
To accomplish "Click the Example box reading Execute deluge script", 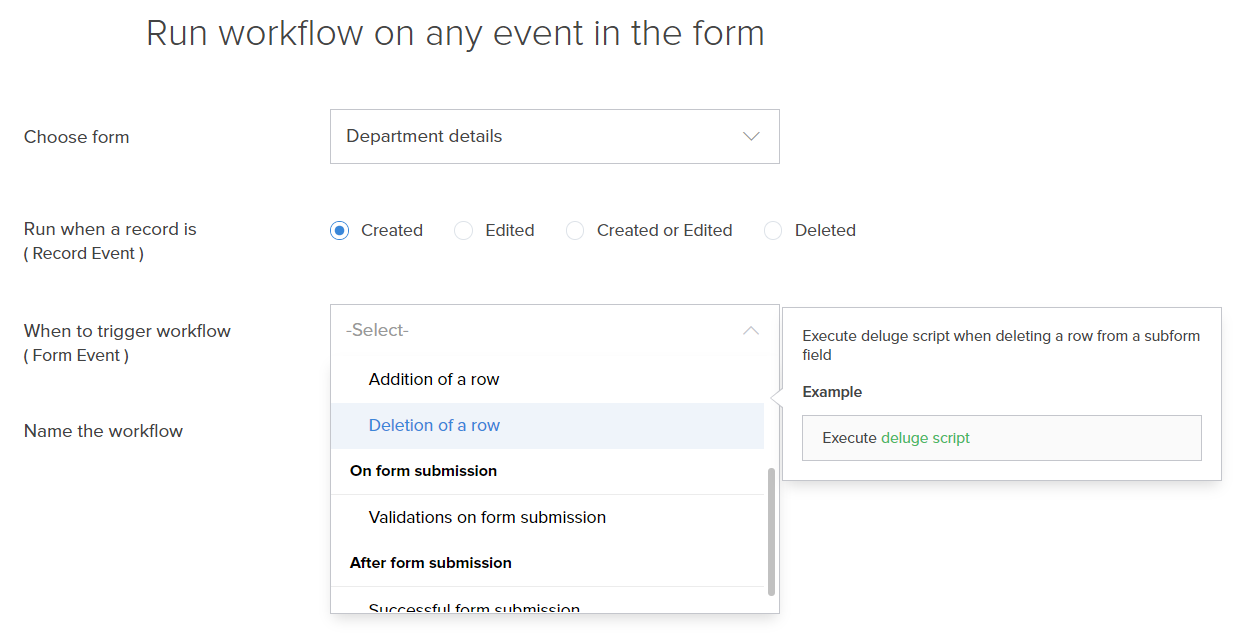I will point(1001,438).
